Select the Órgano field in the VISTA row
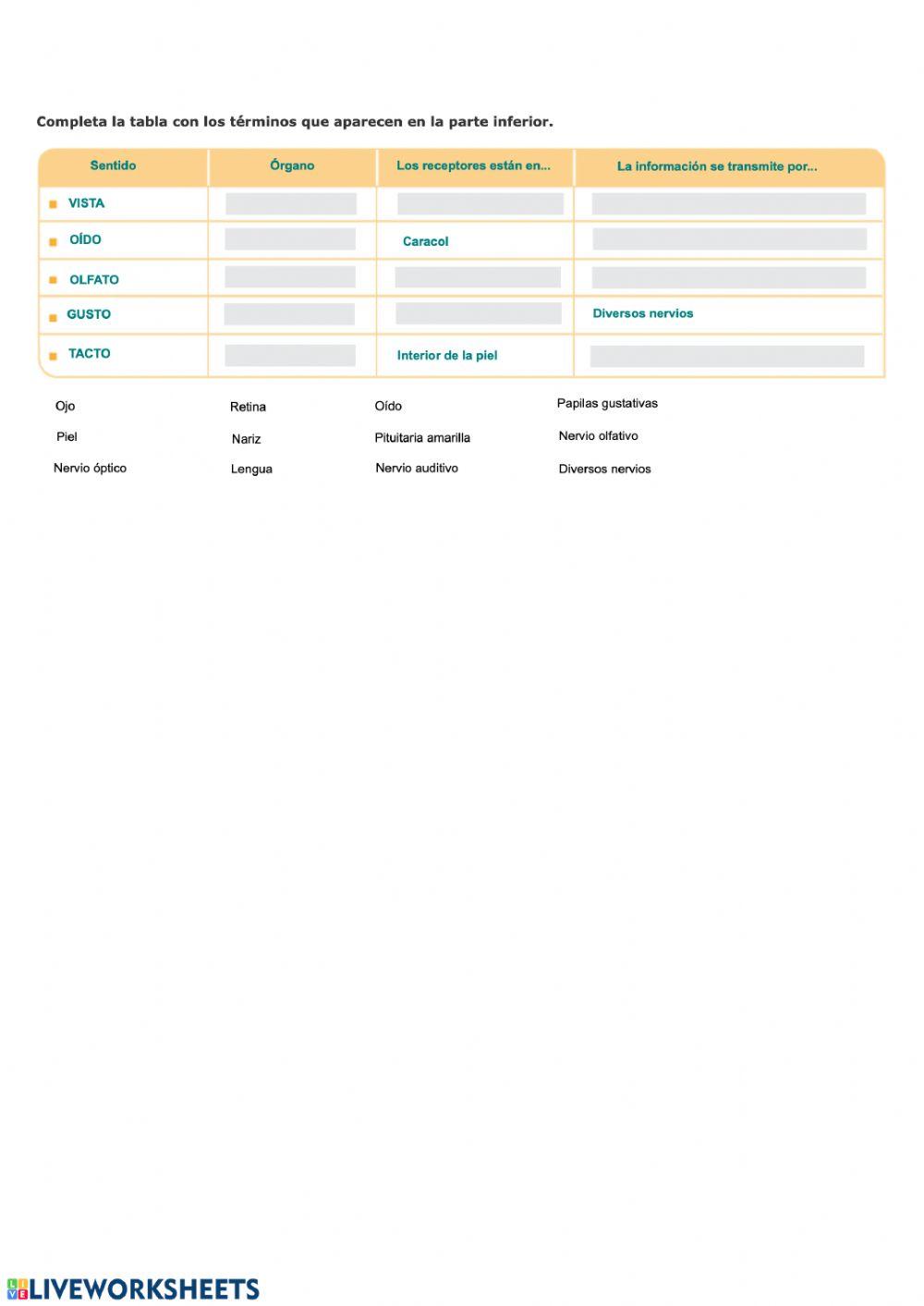This screenshot has height=1306, width=924. tap(291, 204)
